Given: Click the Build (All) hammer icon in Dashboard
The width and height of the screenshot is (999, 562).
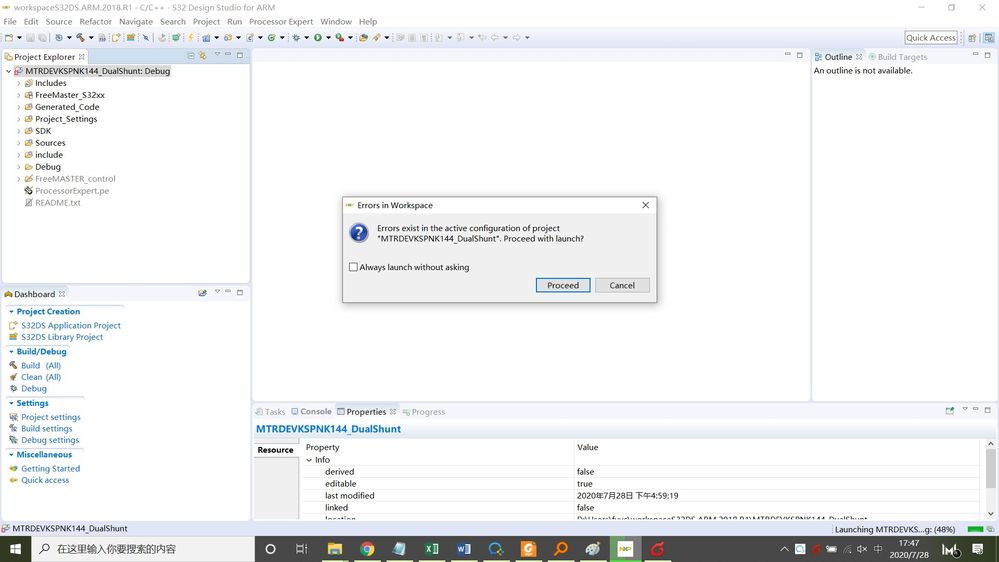Looking at the screenshot, I should 13,365.
